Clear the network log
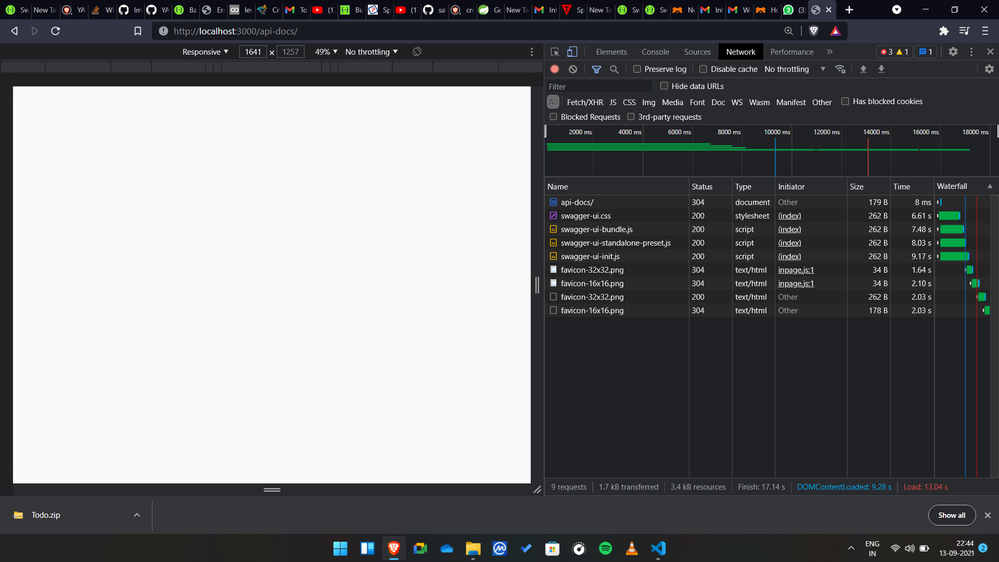The height and width of the screenshot is (562, 999). click(573, 69)
